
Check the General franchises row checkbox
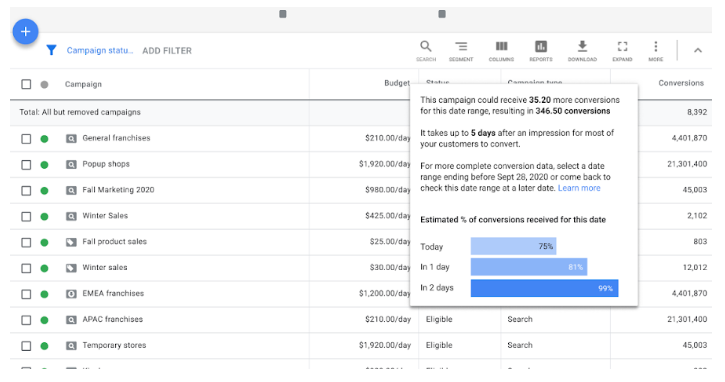tap(26, 139)
